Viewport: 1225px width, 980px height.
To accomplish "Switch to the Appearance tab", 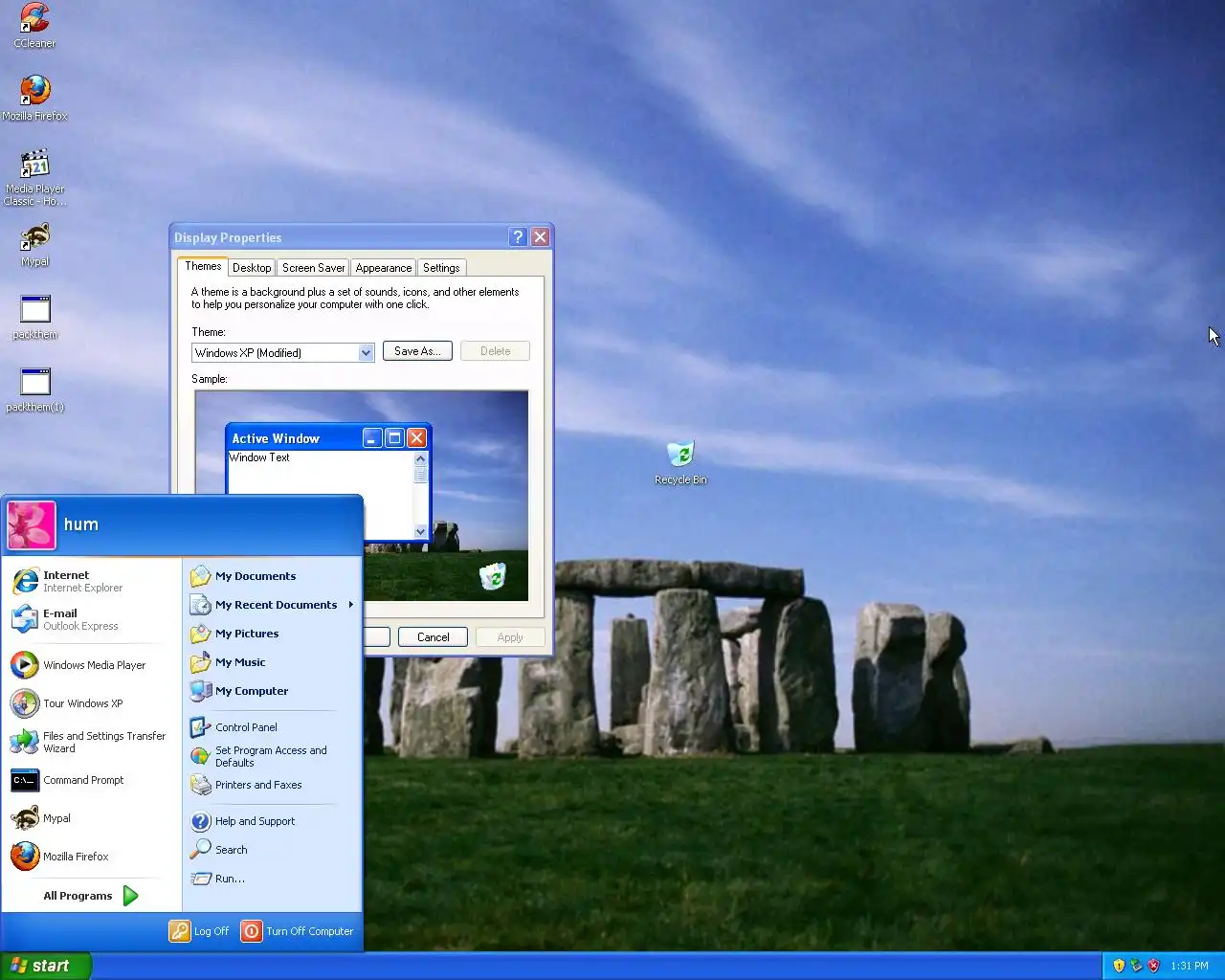I will click(x=384, y=268).
